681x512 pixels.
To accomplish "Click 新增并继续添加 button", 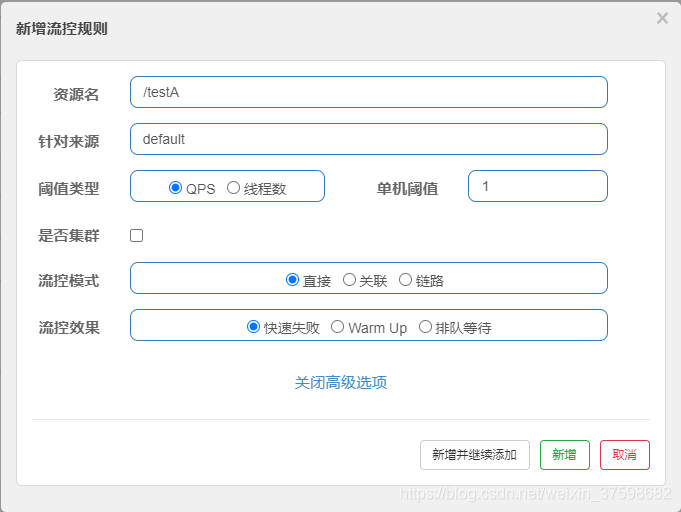I will coord(475,455).
